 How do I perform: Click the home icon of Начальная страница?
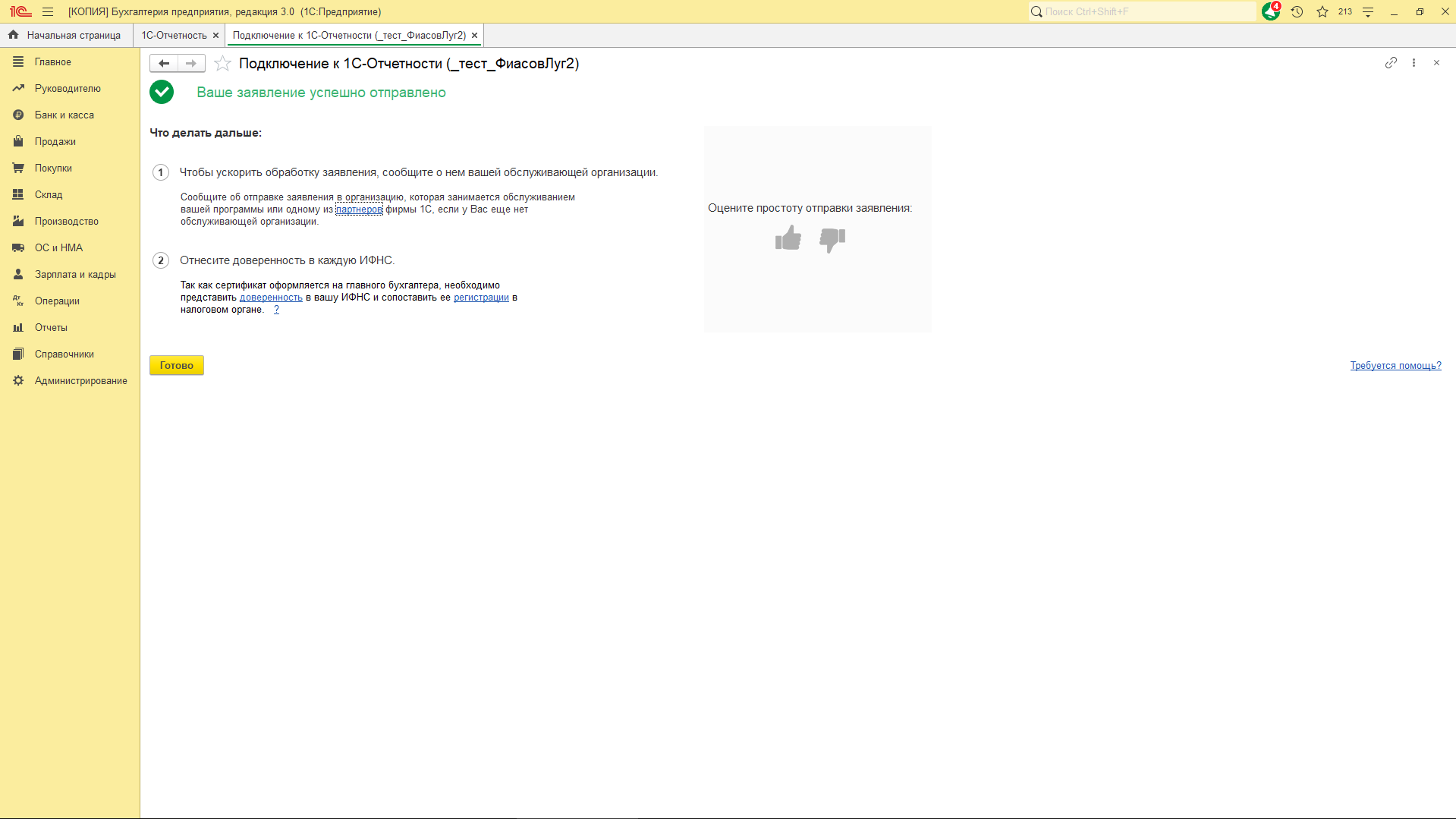click(13, 35)
